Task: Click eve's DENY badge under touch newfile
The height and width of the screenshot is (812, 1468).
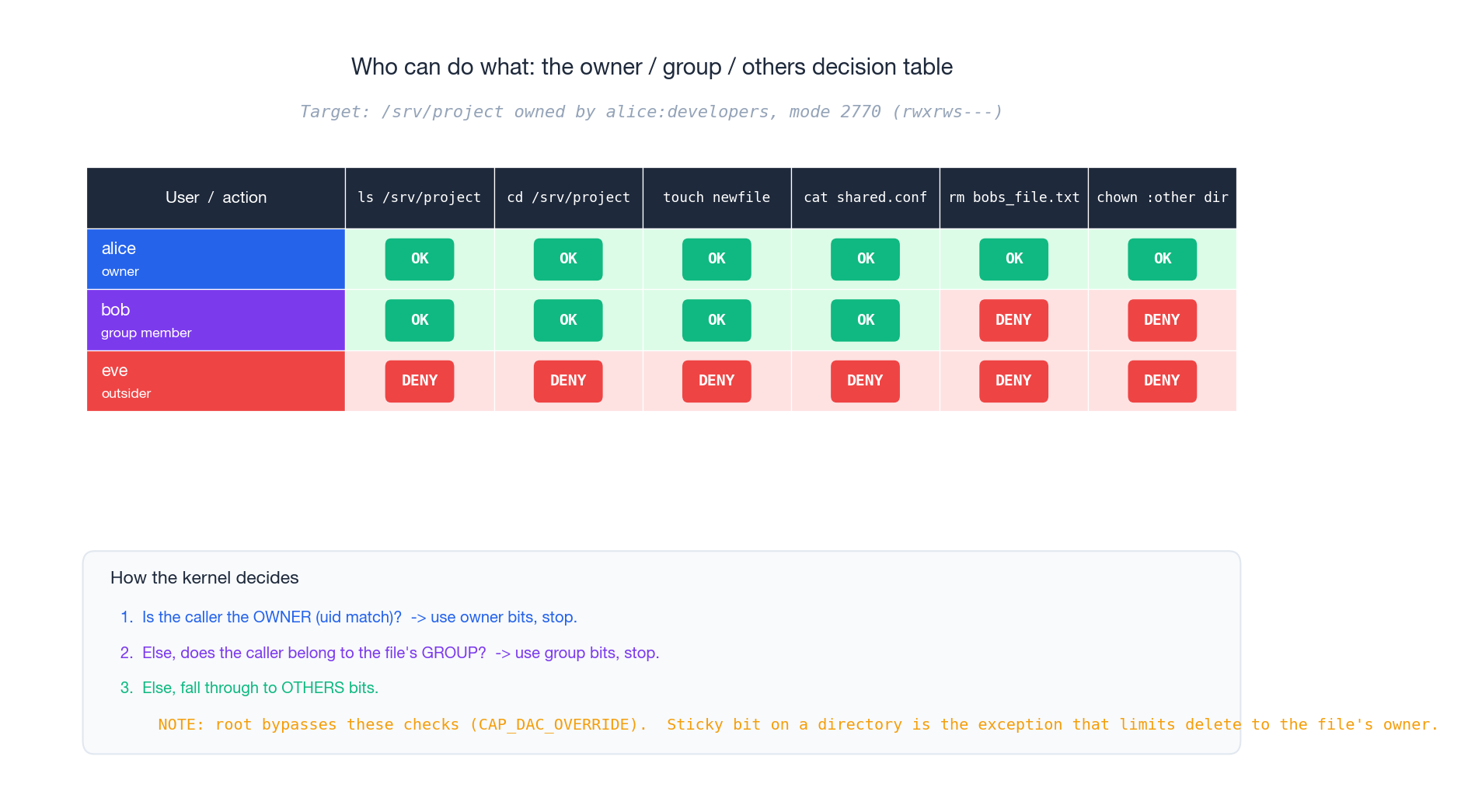Action: (x=716, y=381)
